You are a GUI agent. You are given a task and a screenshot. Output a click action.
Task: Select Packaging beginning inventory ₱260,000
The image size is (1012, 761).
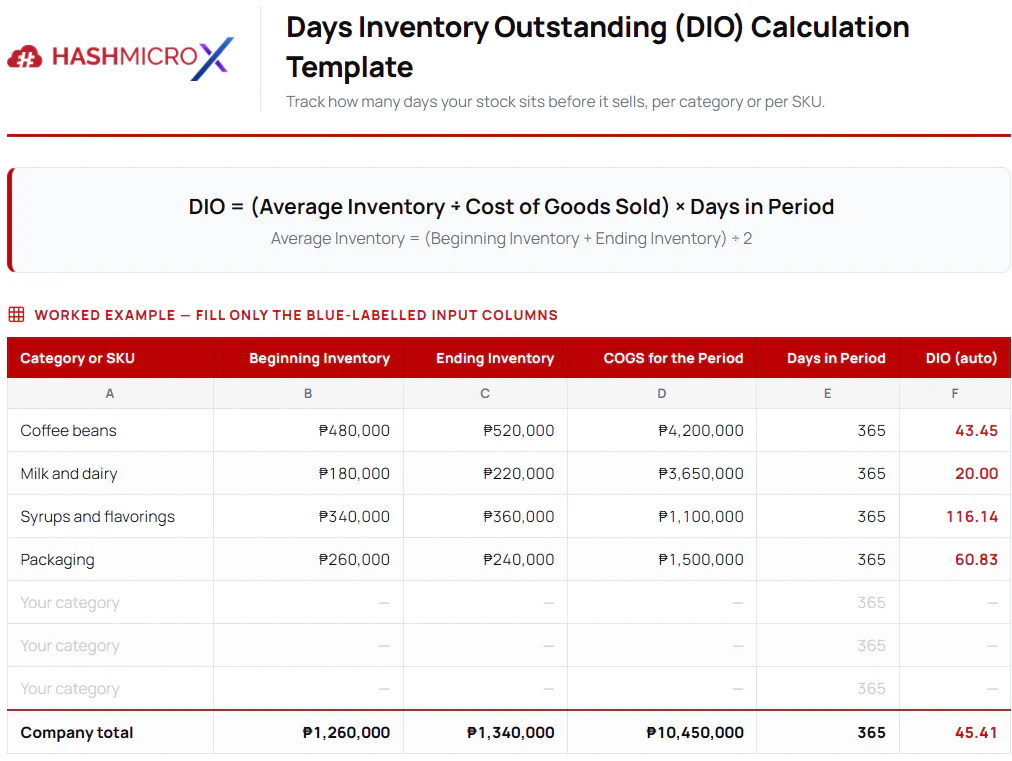pos(354,560)
